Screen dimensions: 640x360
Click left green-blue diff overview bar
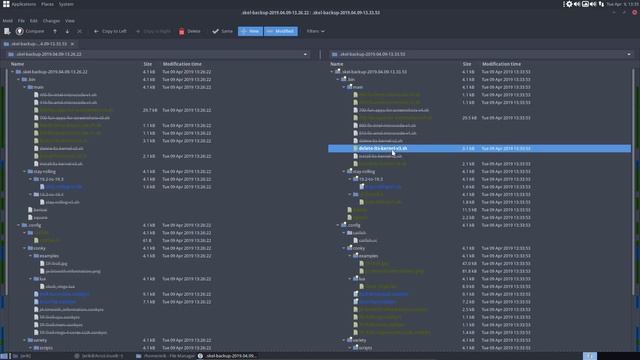click(2, 210)
